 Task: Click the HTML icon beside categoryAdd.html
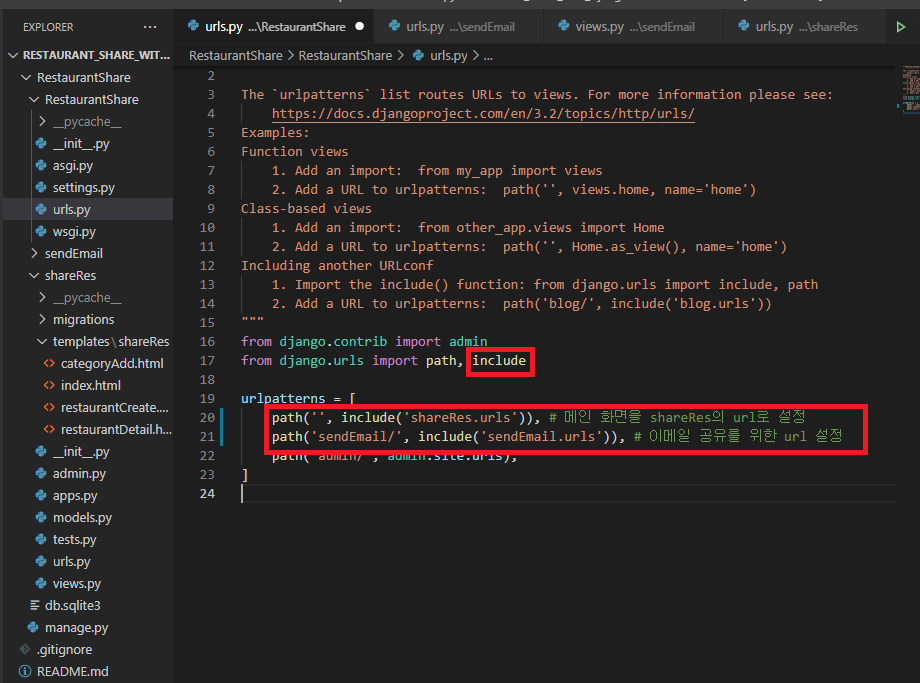coord(49,364)
